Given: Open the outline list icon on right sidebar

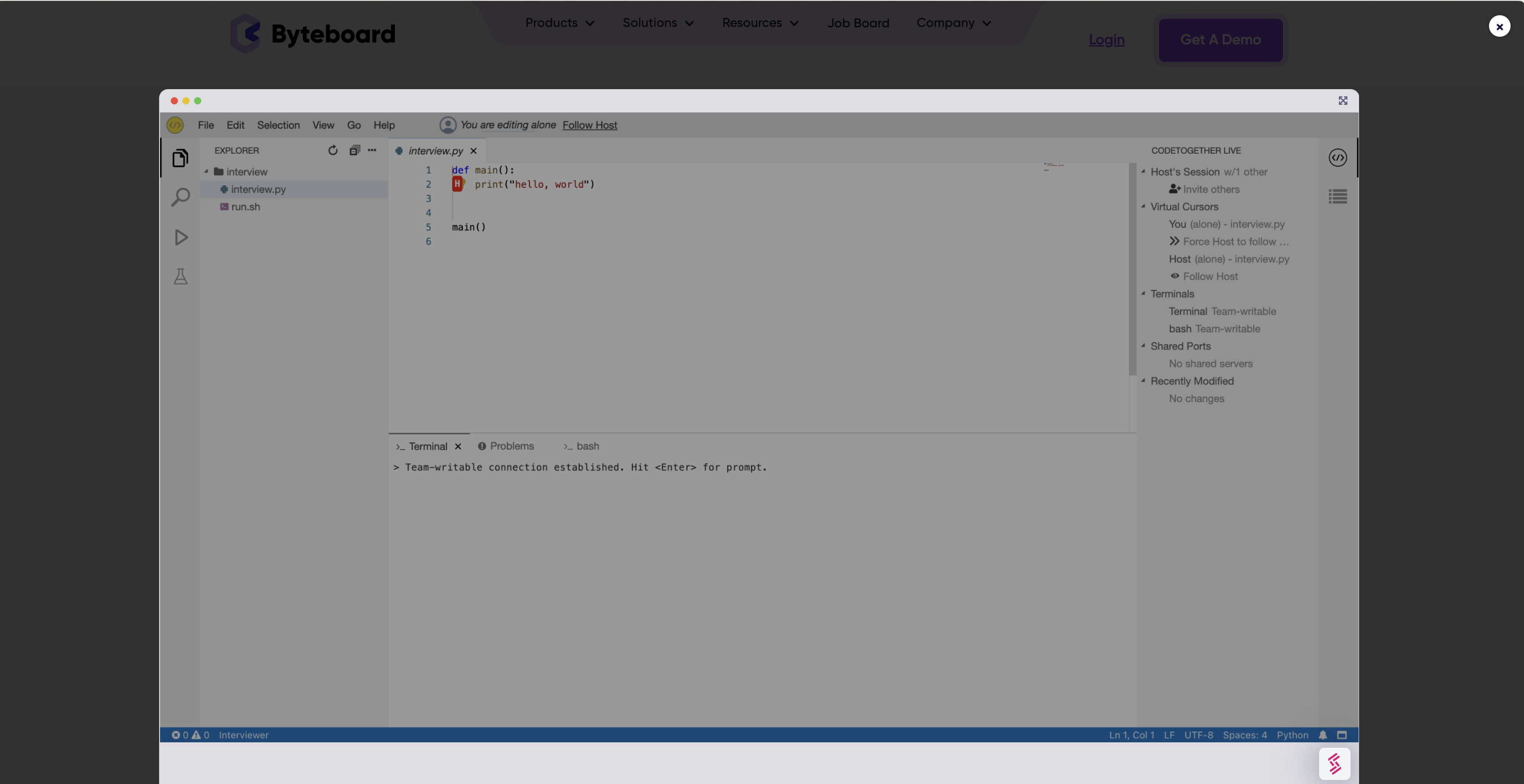Looking at the screenshot, I should coord(1338,196).
